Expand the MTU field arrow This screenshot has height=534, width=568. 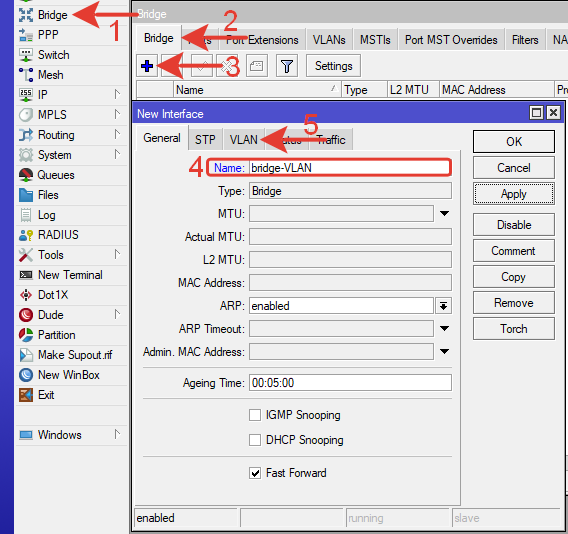(444, 213)
